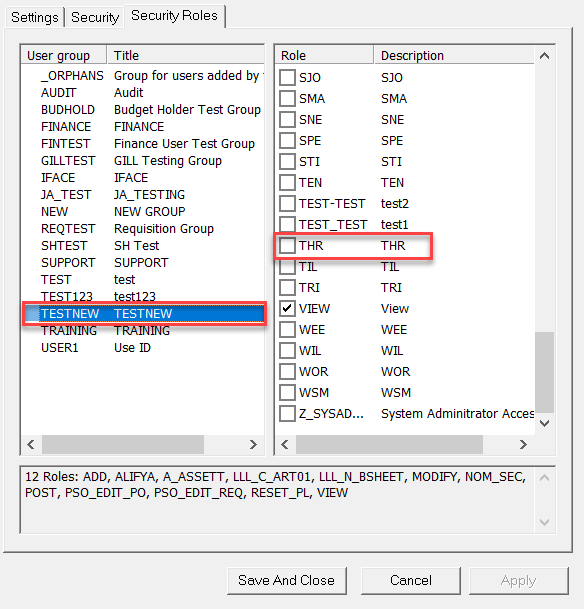Tick the SPE role checkbox
Image resolution: width=584 pixels, height=609 pixels.
pyautogui.click(x=287, y=140)
